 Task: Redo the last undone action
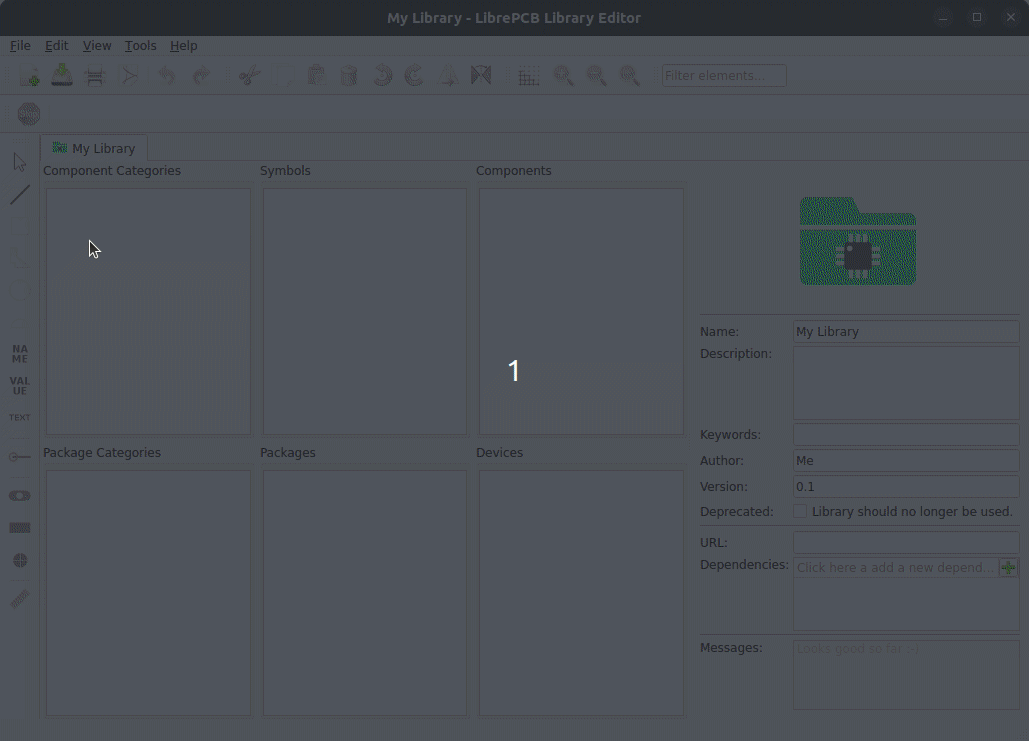coord(201,76)
